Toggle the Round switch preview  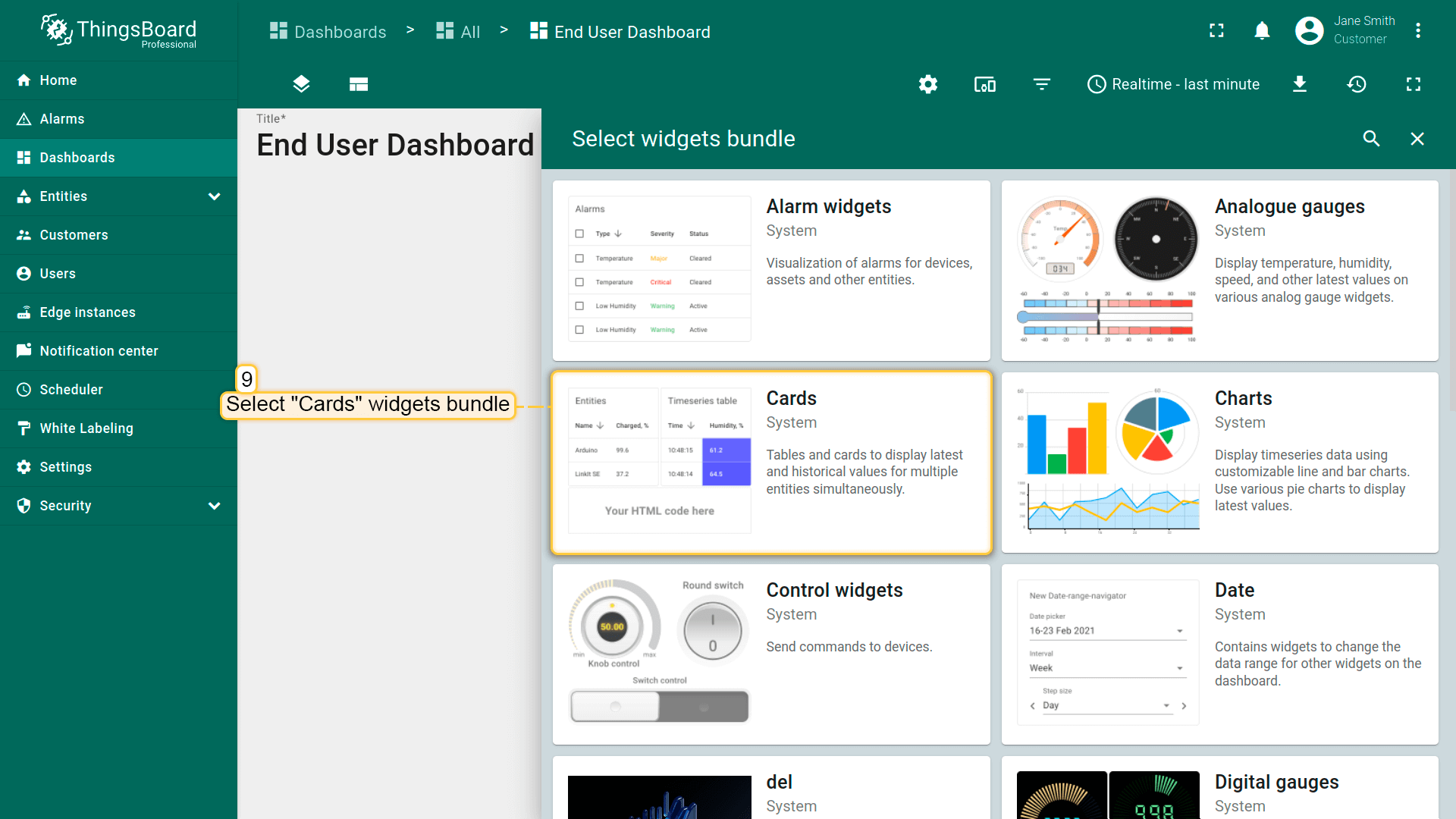pos(712,631)
